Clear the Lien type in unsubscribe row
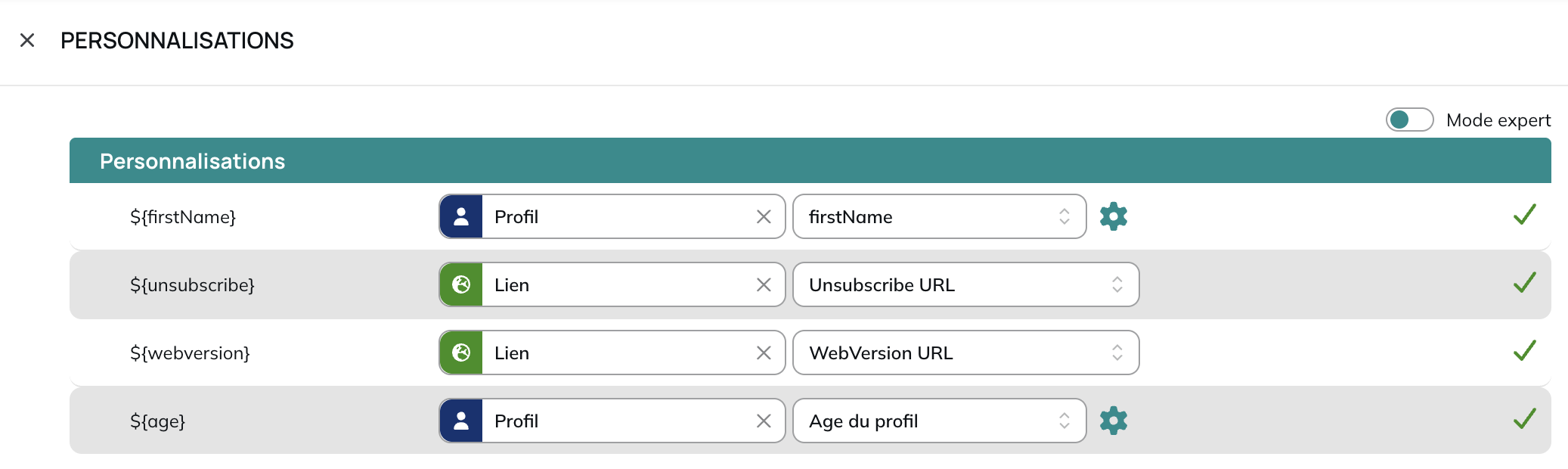The height and width of the screenshot is (469, 1568). pos(764,285)
